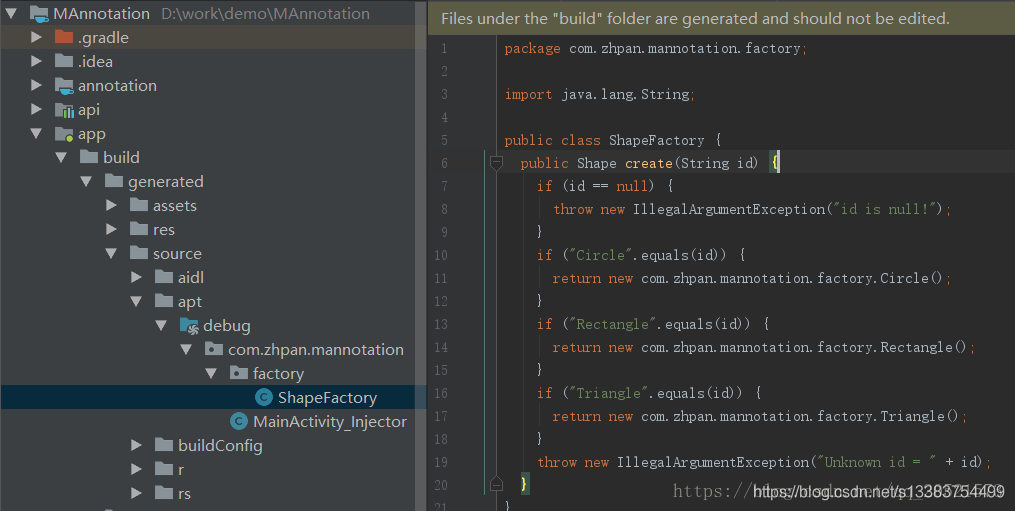Click the MainActivity_Injector class icon
Viewport: 1015px width, 511px height.
tap(239, 422)
